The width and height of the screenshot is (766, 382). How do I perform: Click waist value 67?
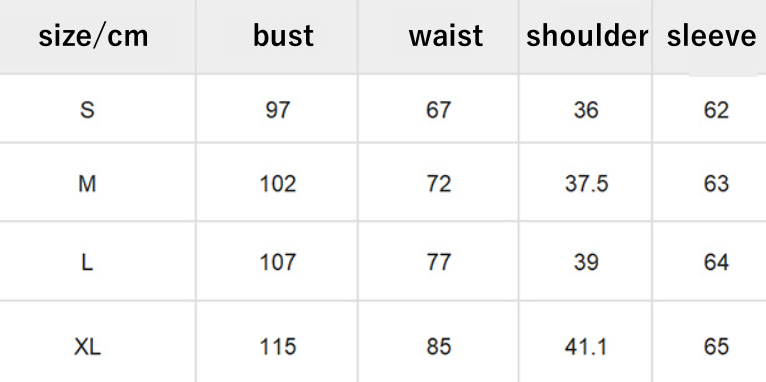438,110
